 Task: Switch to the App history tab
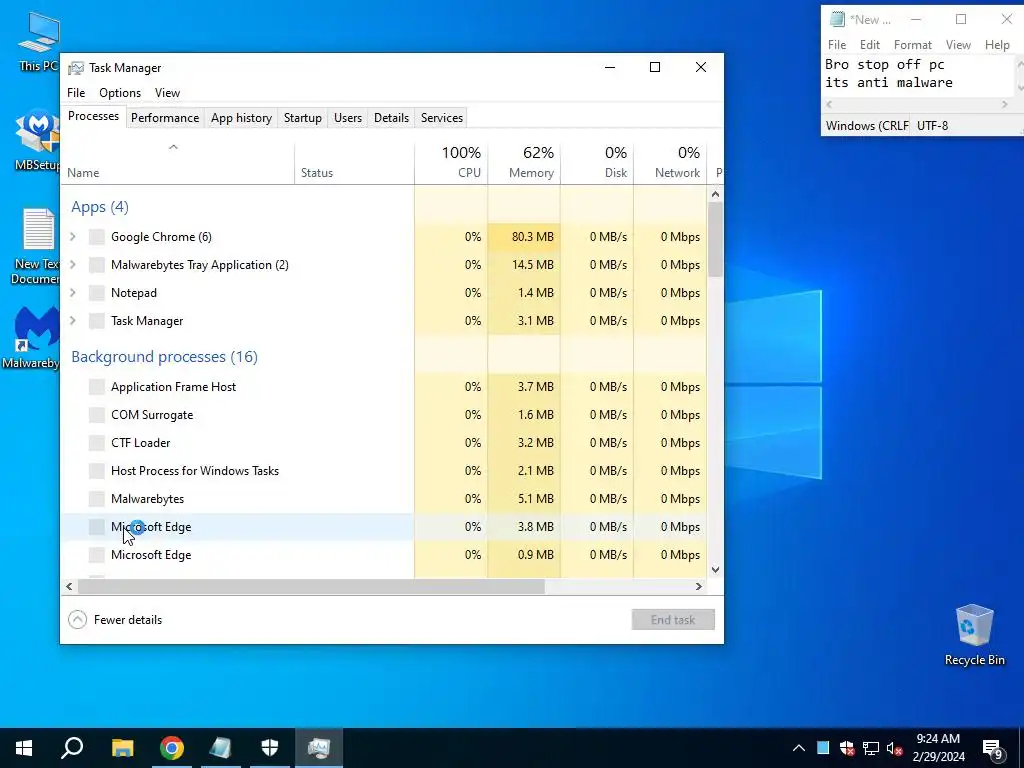pyautogui.click(x=241, y=118)
